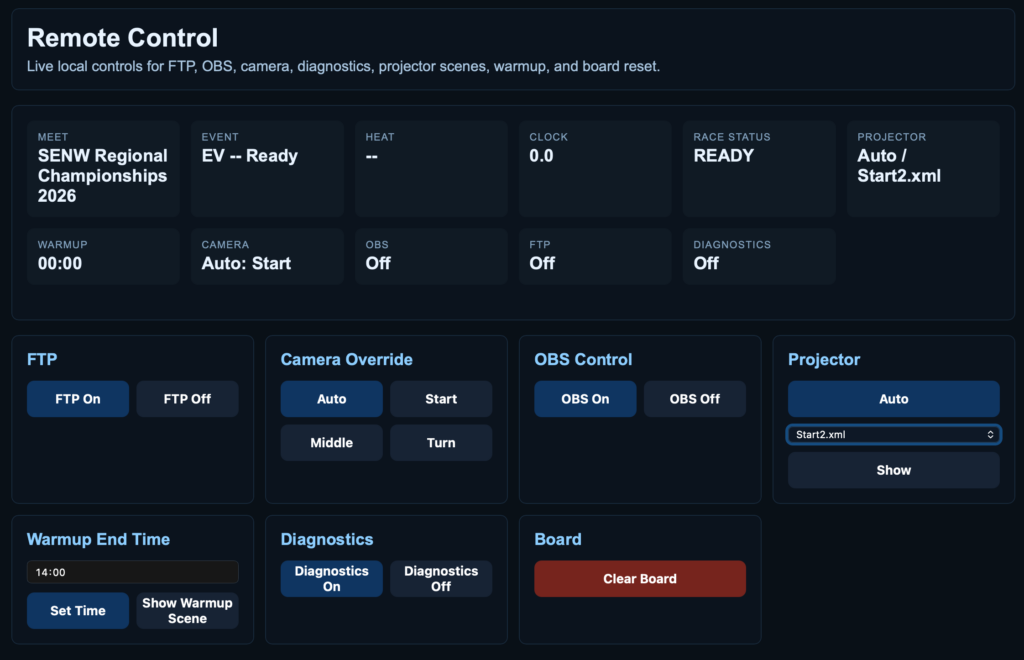Turn FTP on
1024x660 pixels.
point(78,399)
